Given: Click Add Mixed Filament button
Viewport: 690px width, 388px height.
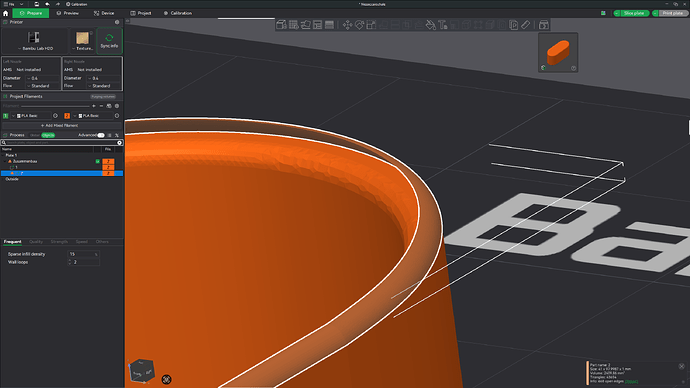Looking at the screenshot, I should (59, 125).
